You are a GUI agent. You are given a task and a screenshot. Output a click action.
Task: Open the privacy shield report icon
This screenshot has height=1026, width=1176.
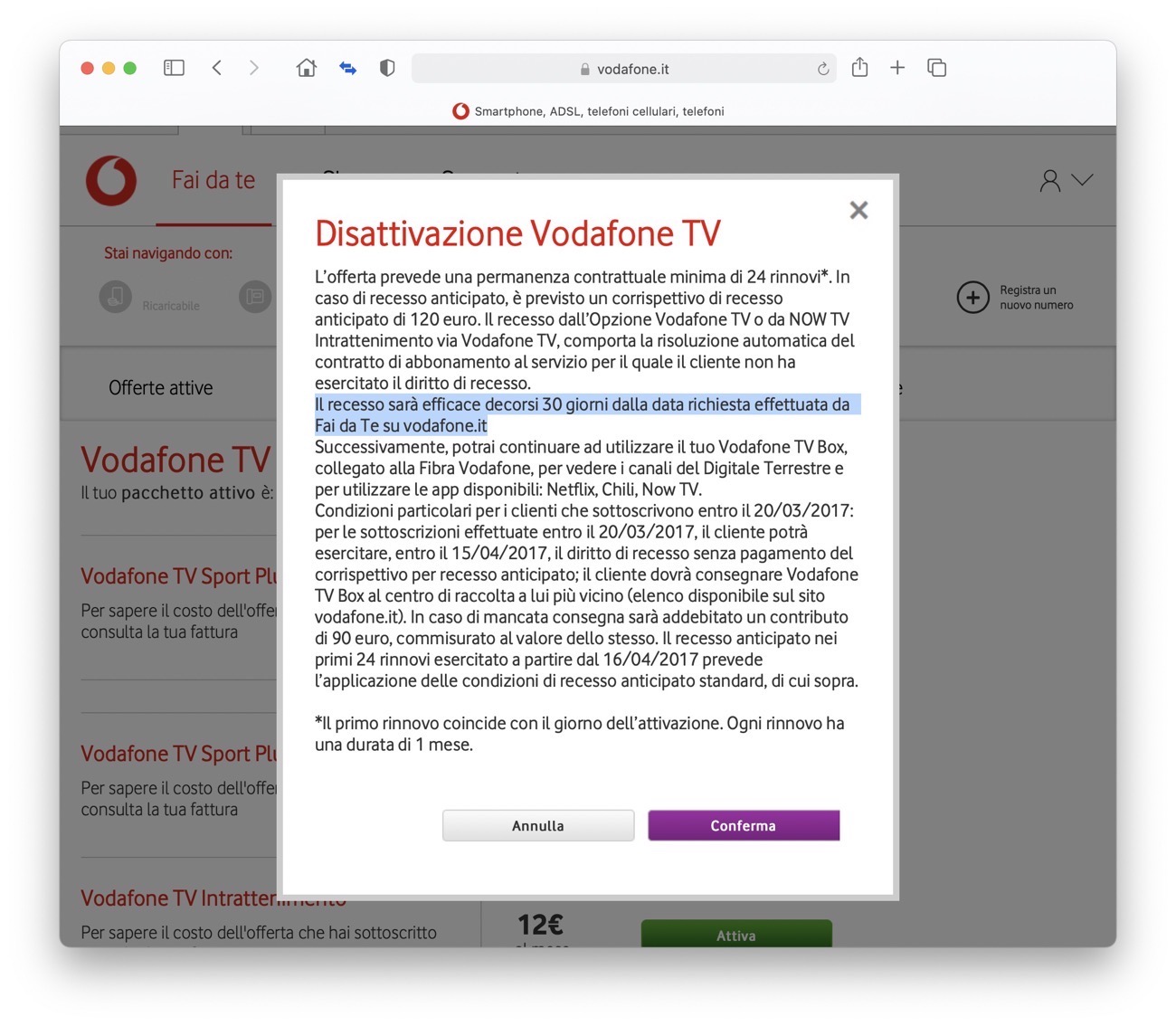coord(387,68)
